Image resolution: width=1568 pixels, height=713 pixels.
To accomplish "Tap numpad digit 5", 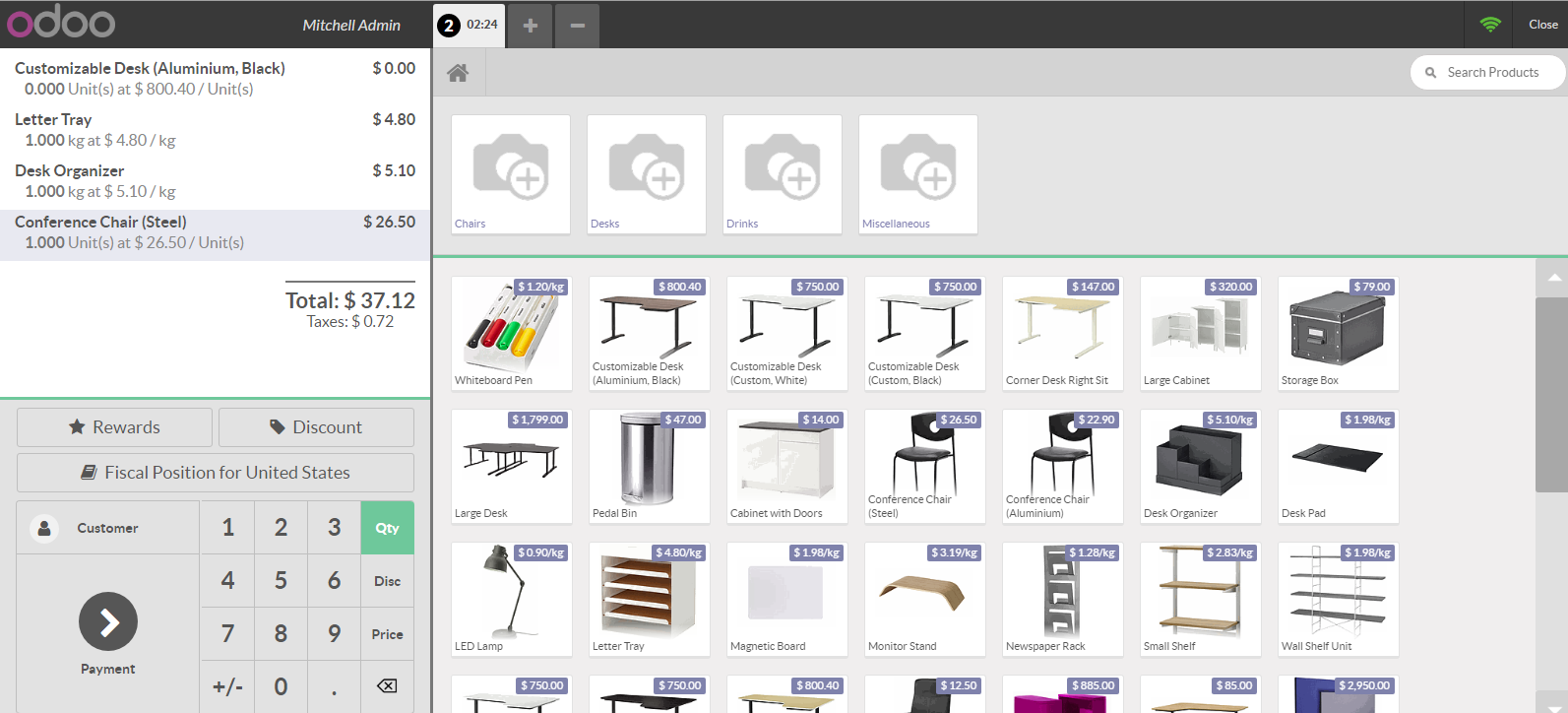I will (x=281, y=581).
